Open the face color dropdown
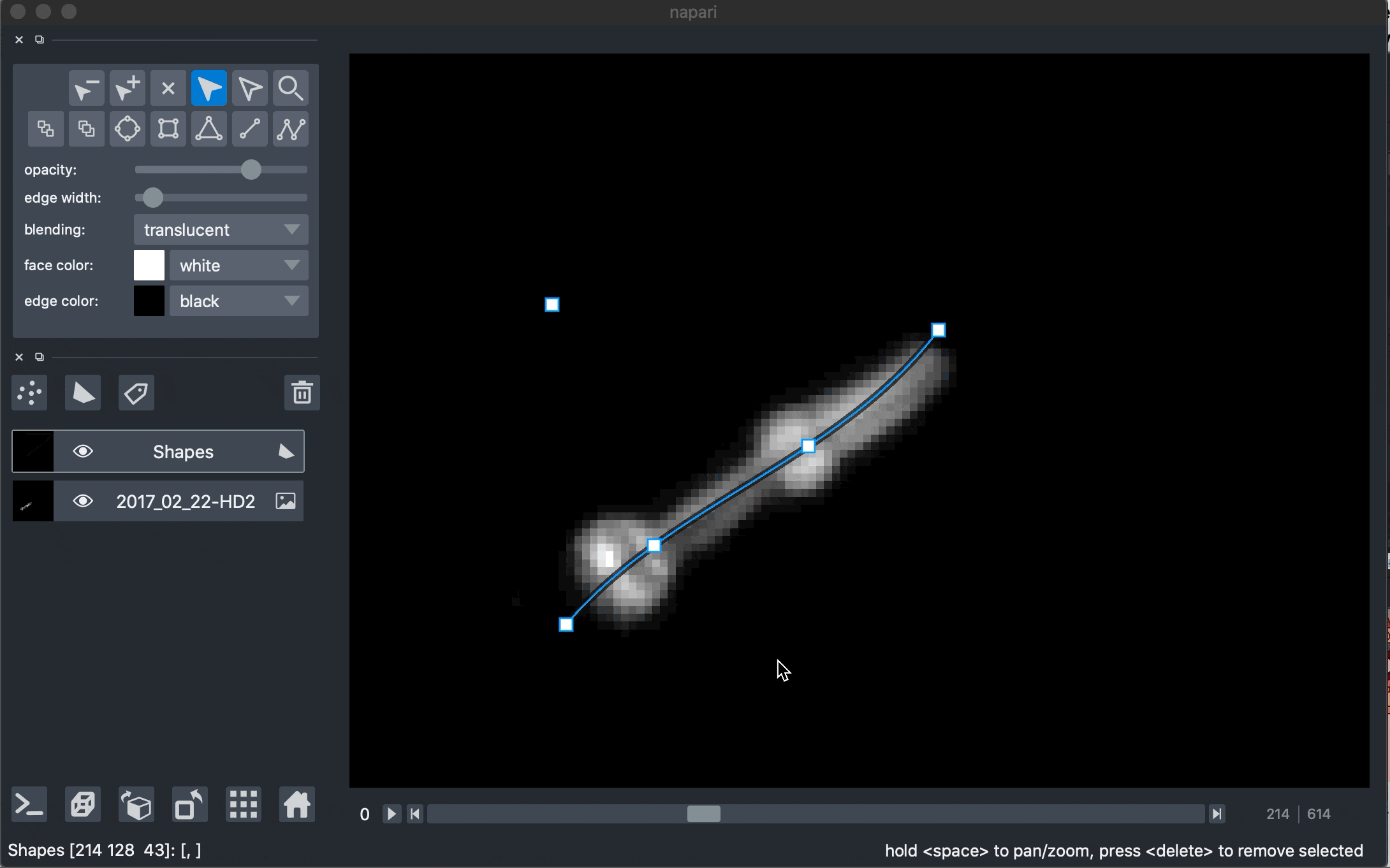This screenshot has height=868, width=1390. (x=239, y=265)
